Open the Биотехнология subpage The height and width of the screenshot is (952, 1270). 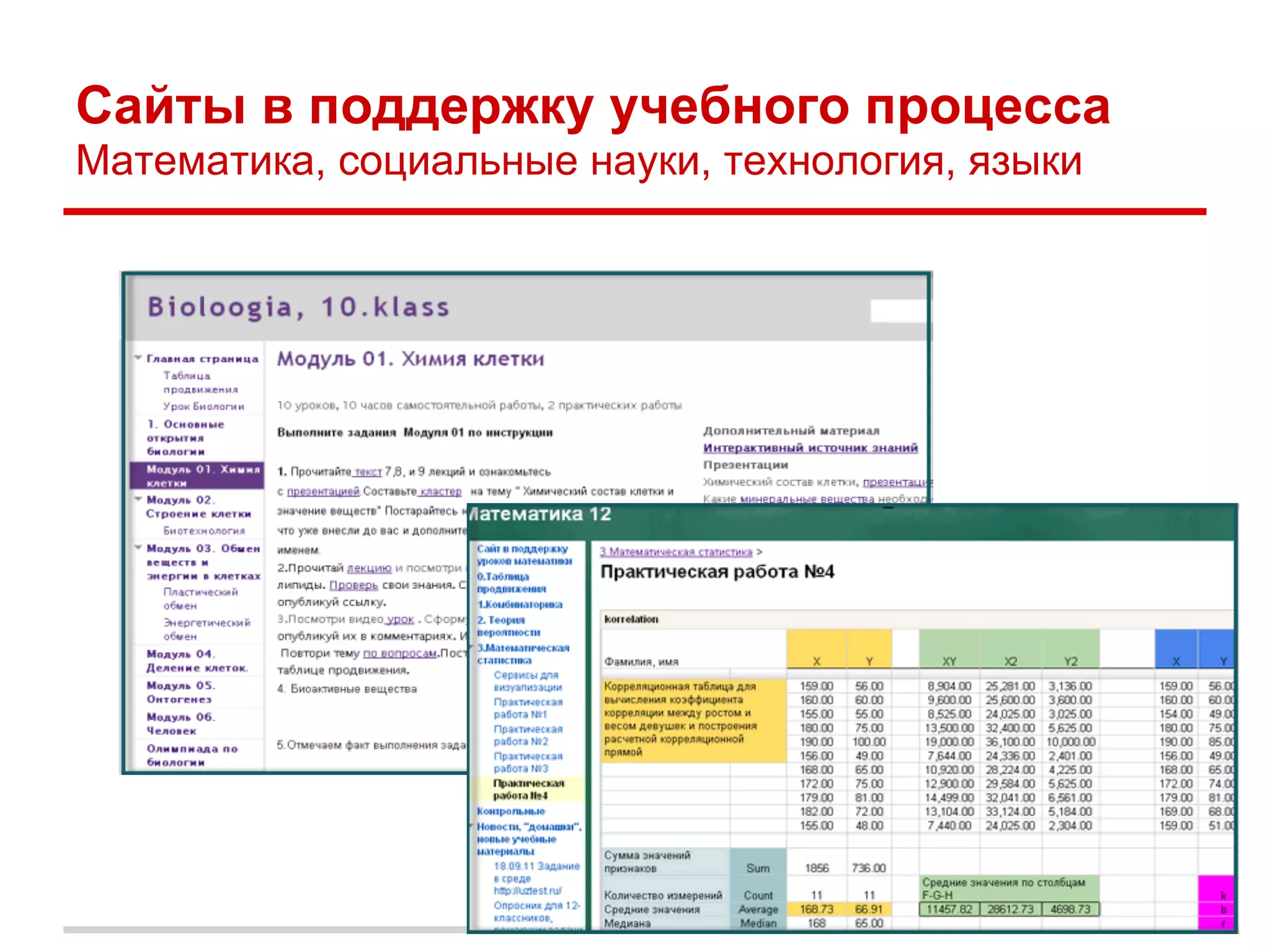pos(204,531)
